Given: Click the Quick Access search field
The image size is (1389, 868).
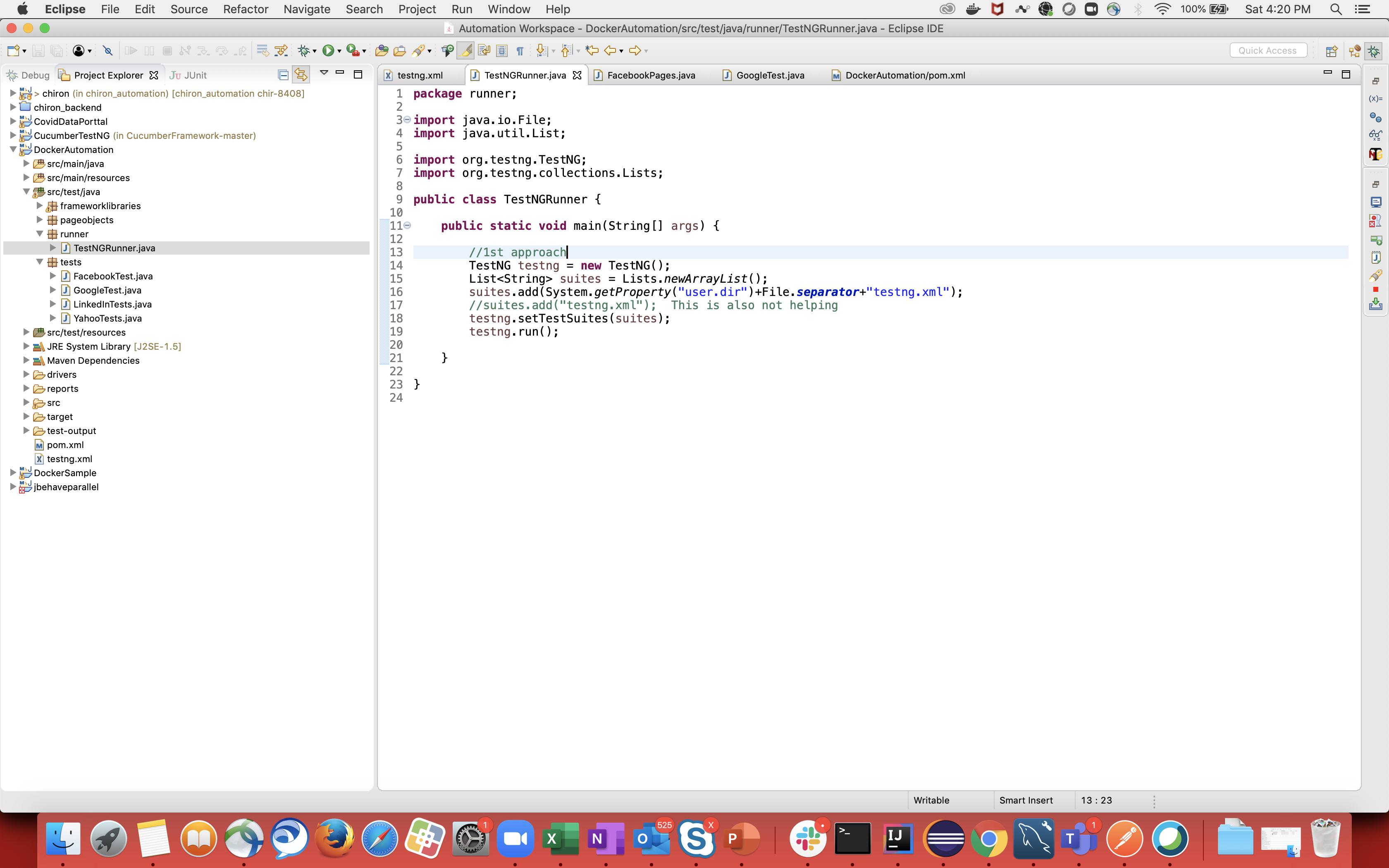Looking at the screenshot, I should click(1267, 50).
